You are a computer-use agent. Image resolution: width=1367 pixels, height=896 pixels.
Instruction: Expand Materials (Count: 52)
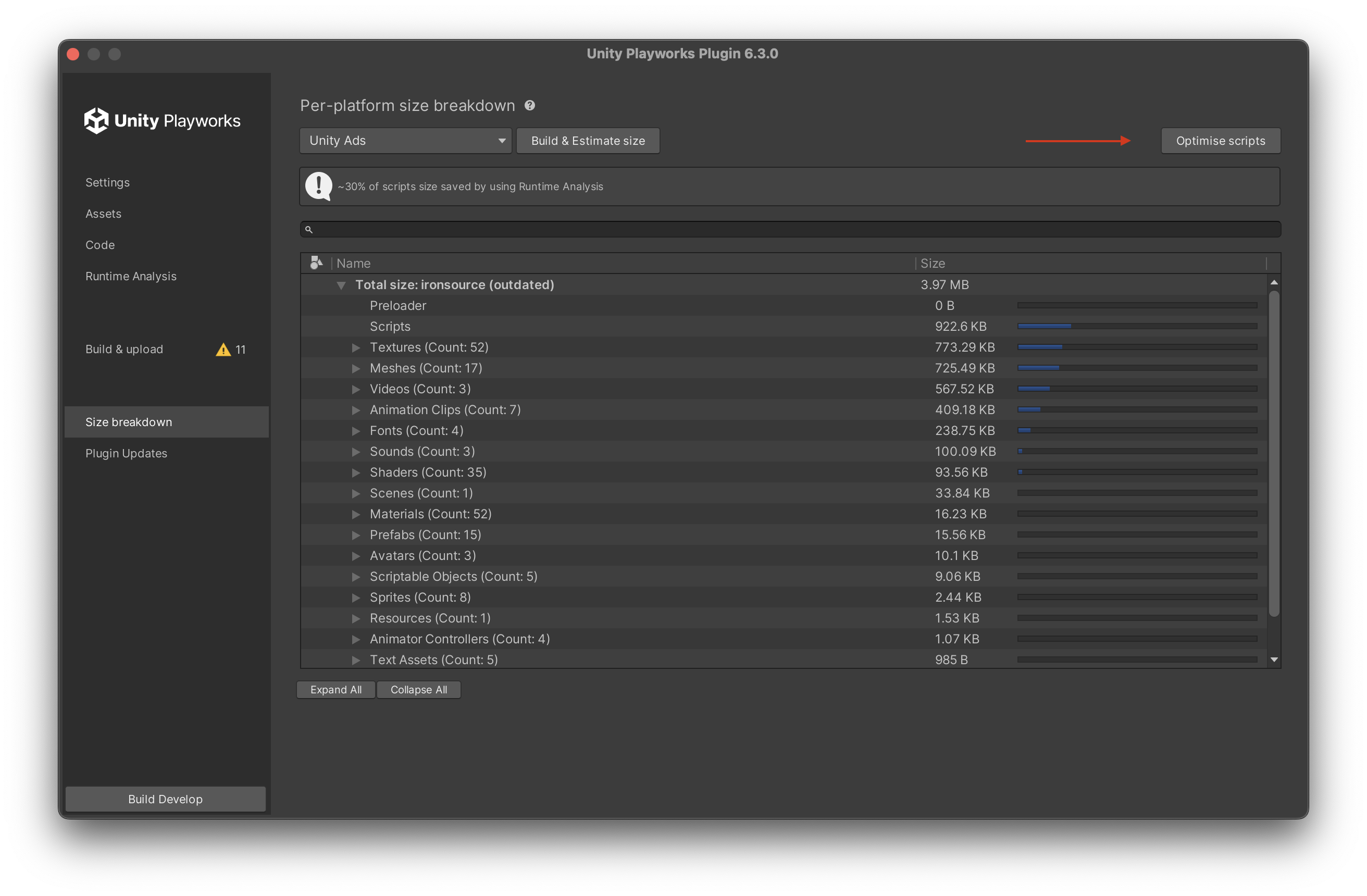[x=356, y=514]
